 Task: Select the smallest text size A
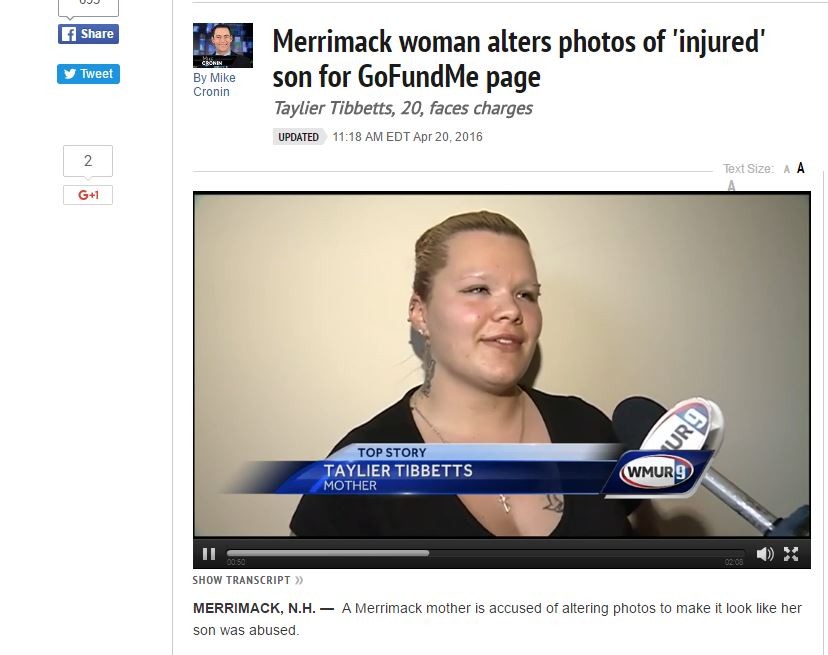(x=787, y=169)
